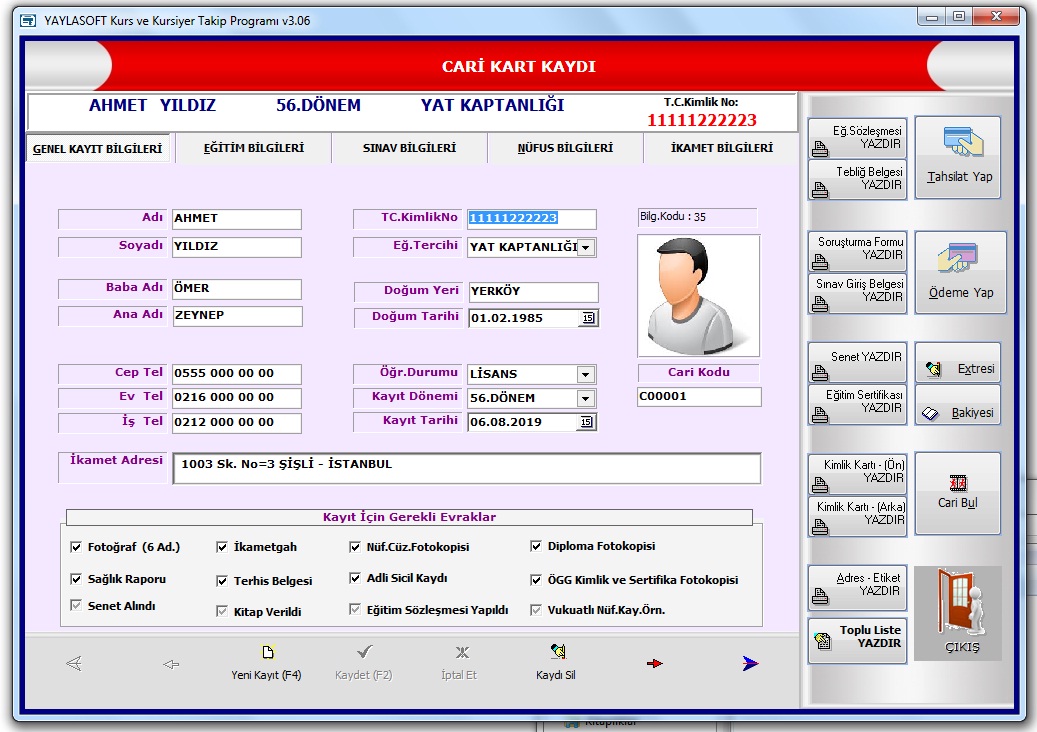Switch to EĞİTİM BİLGİLERİ tab

point(254,147)
